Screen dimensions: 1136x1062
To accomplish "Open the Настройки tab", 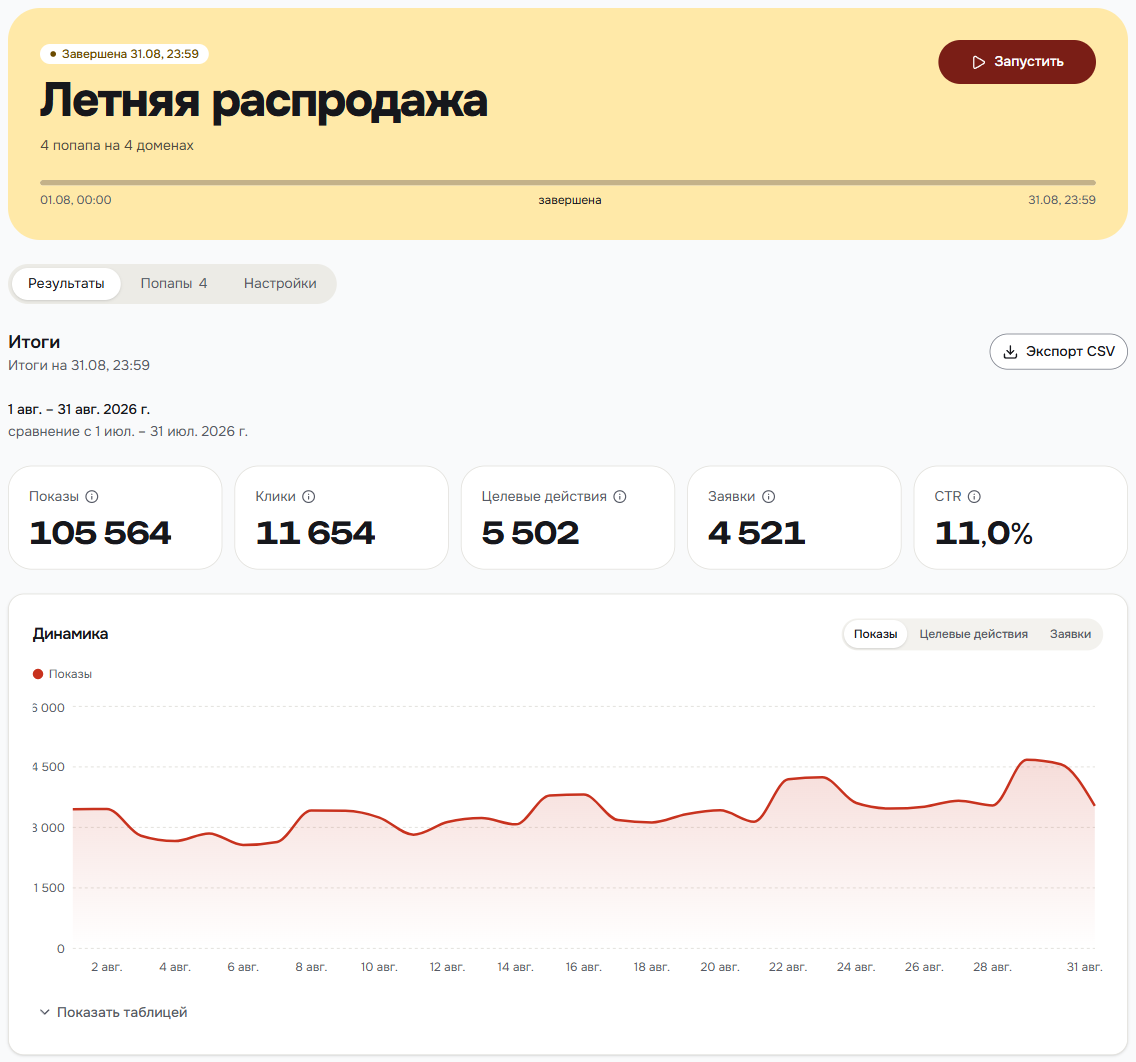I will click(x=280, y=284).
